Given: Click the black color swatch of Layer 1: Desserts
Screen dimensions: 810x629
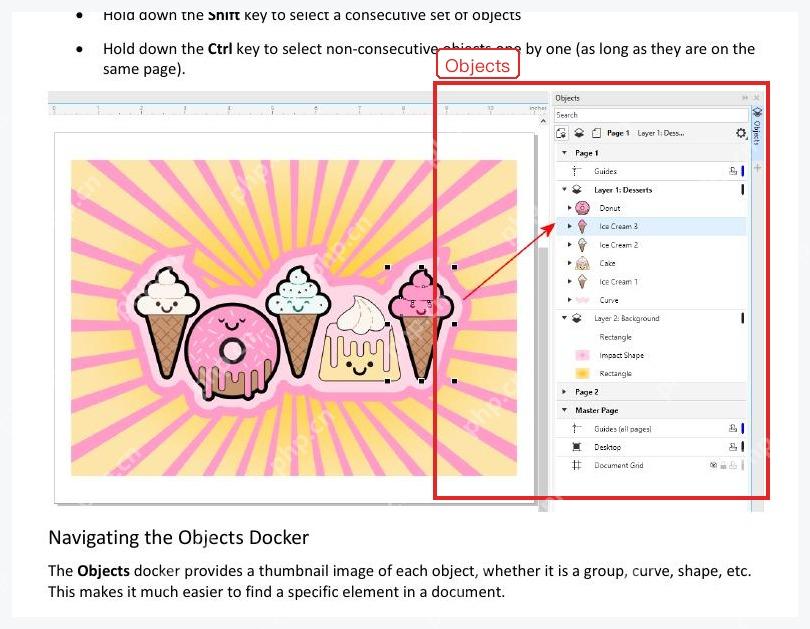Looking at the screenshot, I should click(743, 190).
